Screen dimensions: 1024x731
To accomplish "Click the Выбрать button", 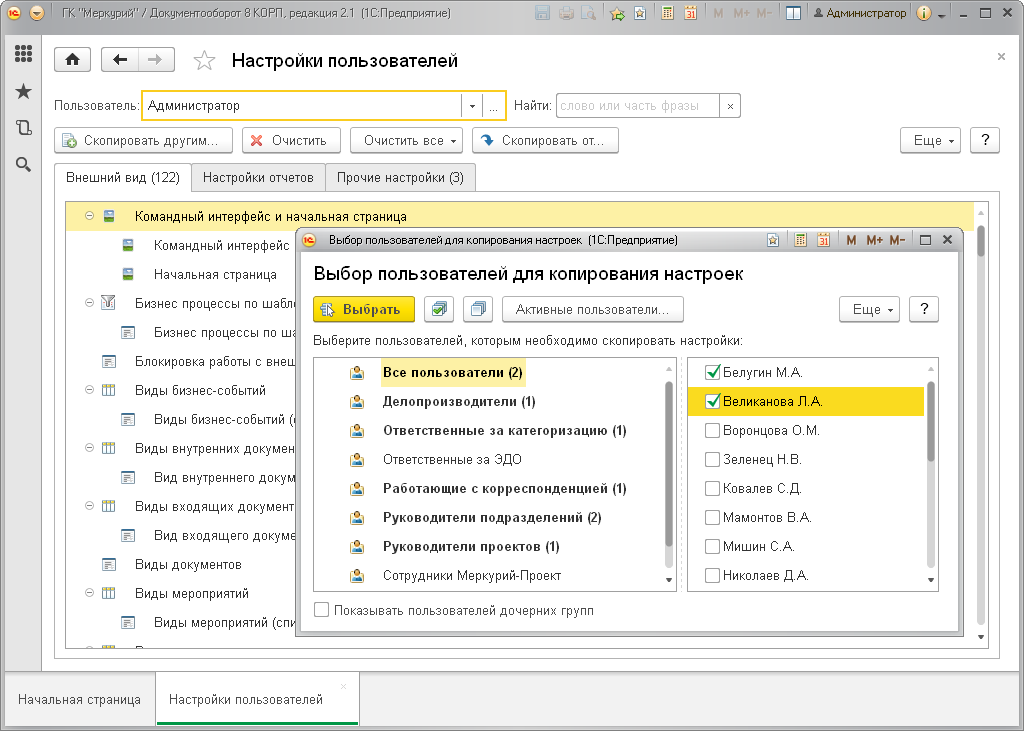I will pyautogui.click(x=364, y=309).
